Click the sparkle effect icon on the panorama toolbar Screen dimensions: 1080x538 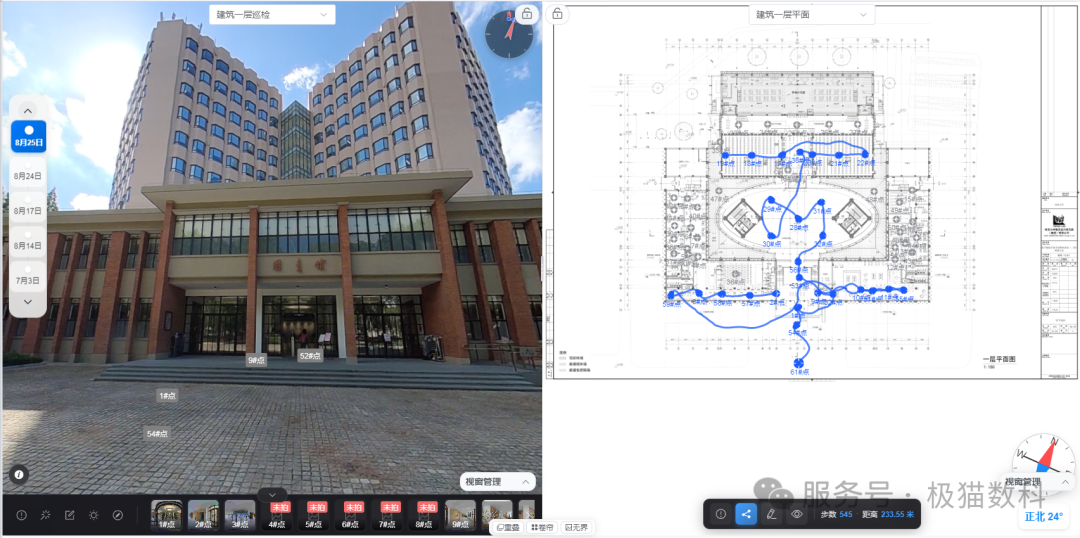45,515
